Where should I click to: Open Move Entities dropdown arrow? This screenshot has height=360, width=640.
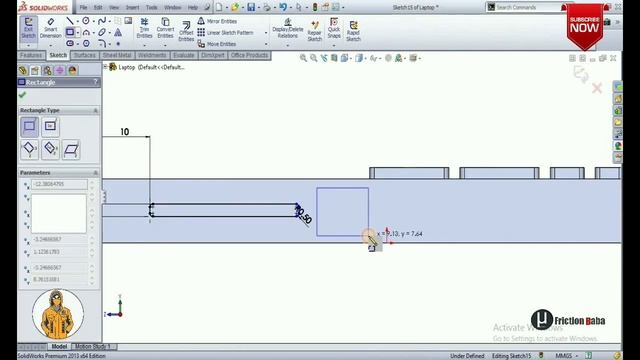coord(266,44)
